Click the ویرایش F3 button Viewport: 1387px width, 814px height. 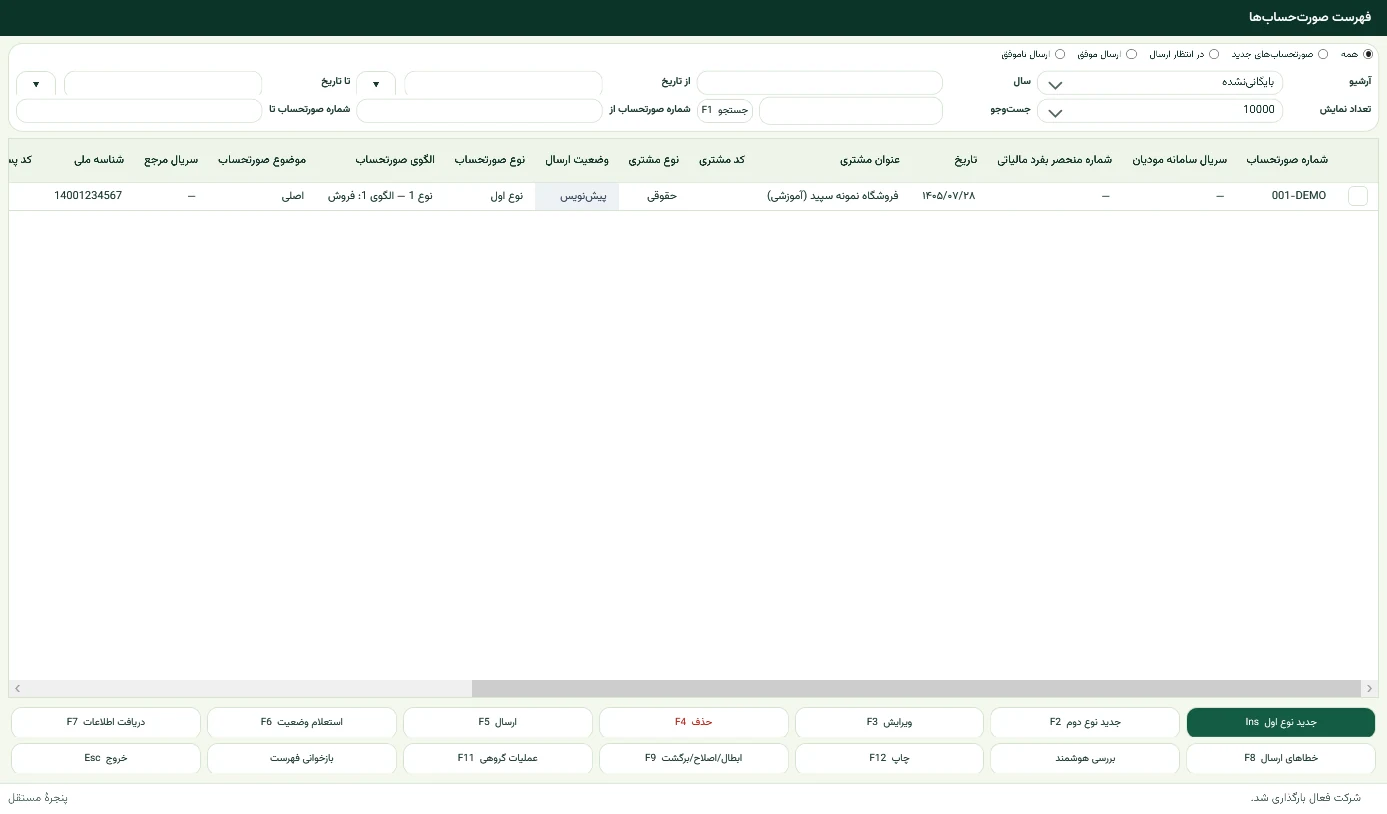[x=889, y=722]
